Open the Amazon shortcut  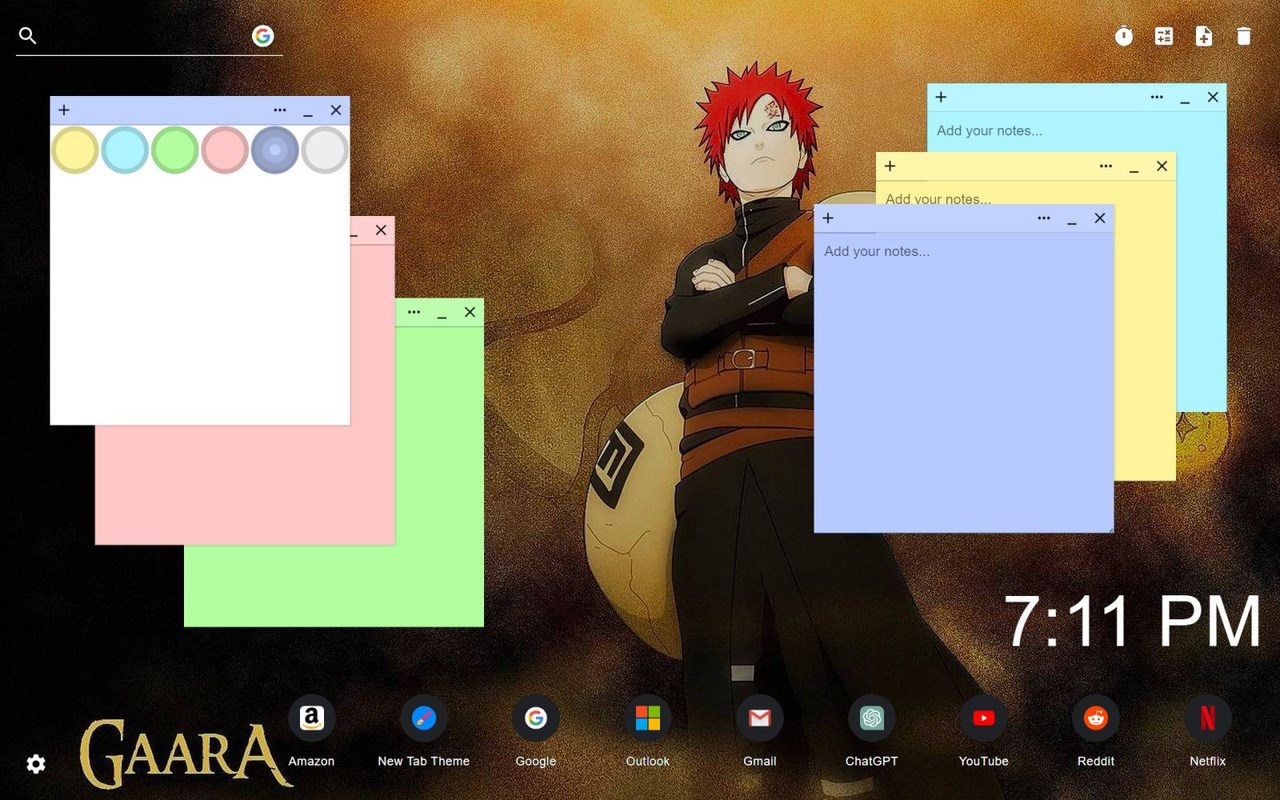coord(311,730)
